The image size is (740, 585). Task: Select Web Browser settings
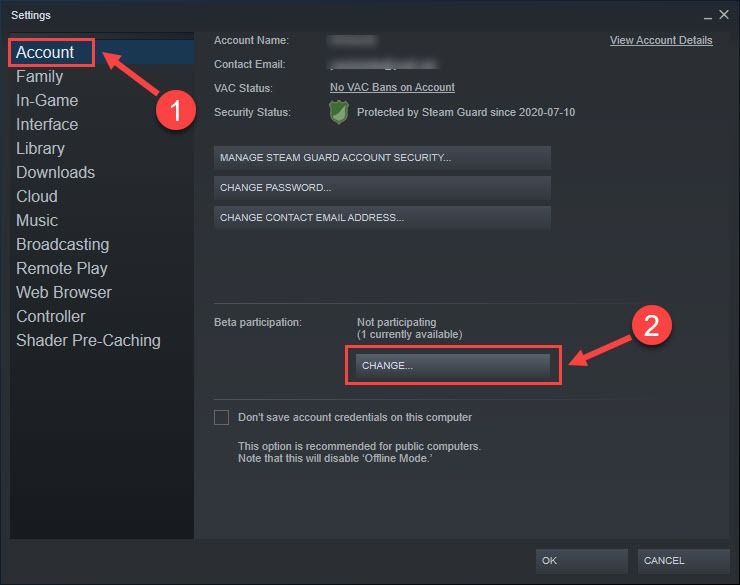[x=64, y=292]
